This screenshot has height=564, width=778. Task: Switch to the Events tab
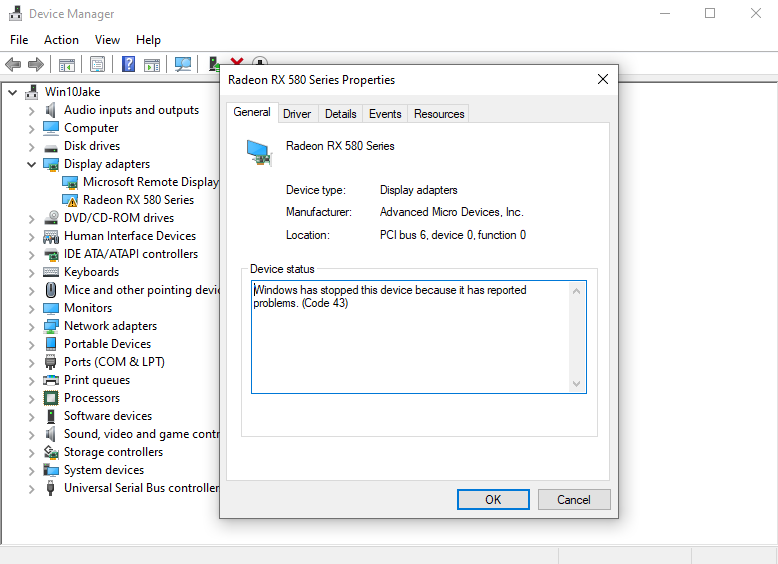[x=385, y=114]
